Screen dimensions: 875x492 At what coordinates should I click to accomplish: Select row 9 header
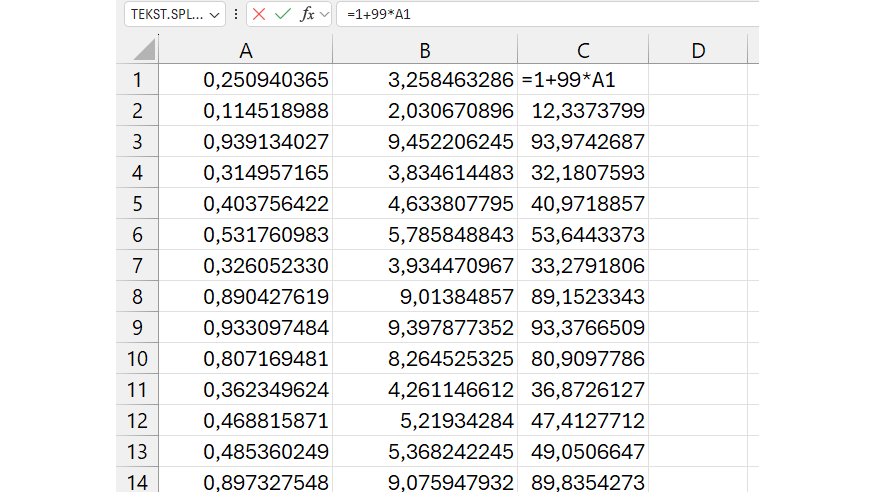(x=137, y=327)
